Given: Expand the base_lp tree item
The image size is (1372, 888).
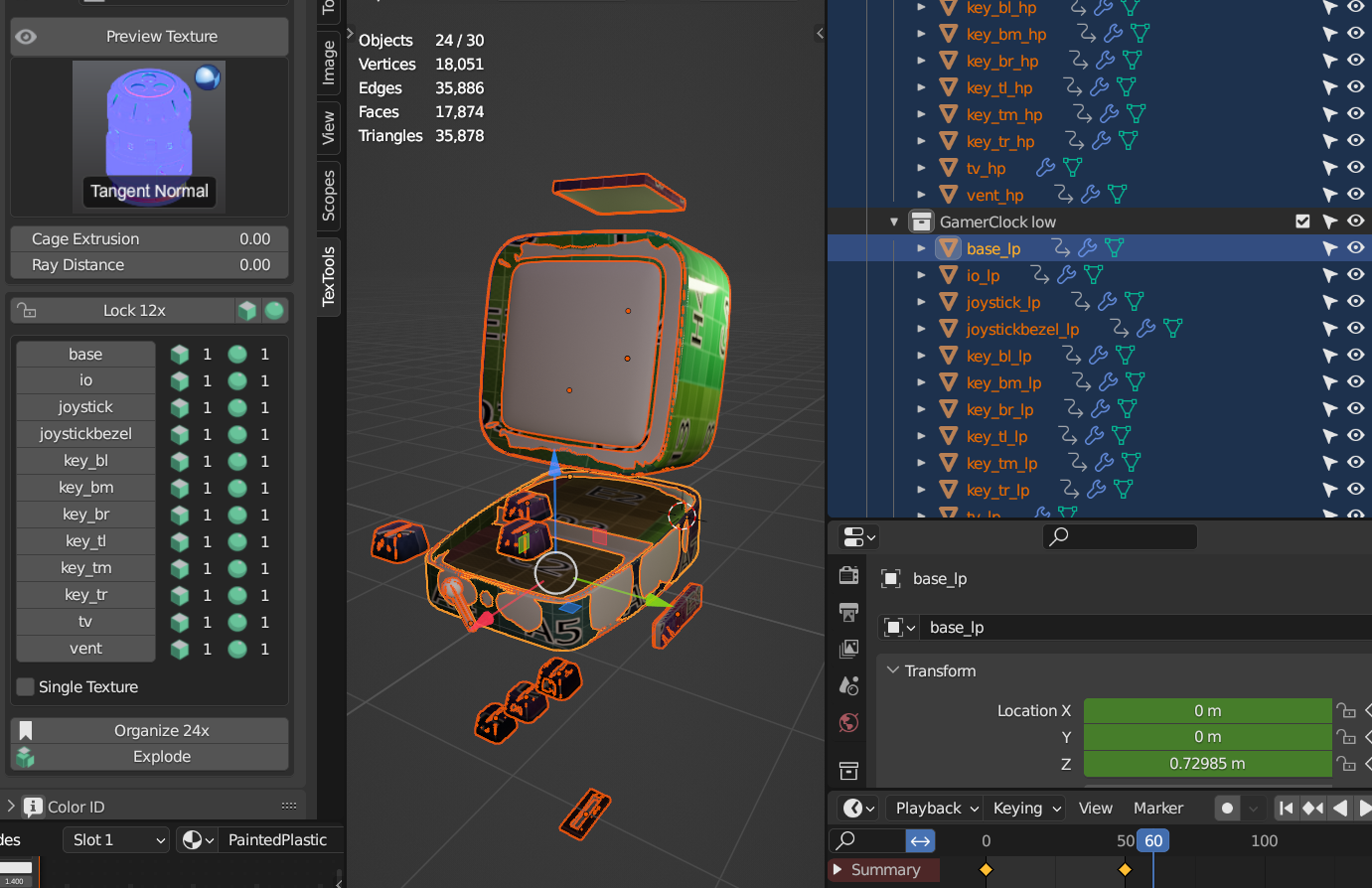Looking at the screenshot, I should pyautogui.click(x=920, y=247).
